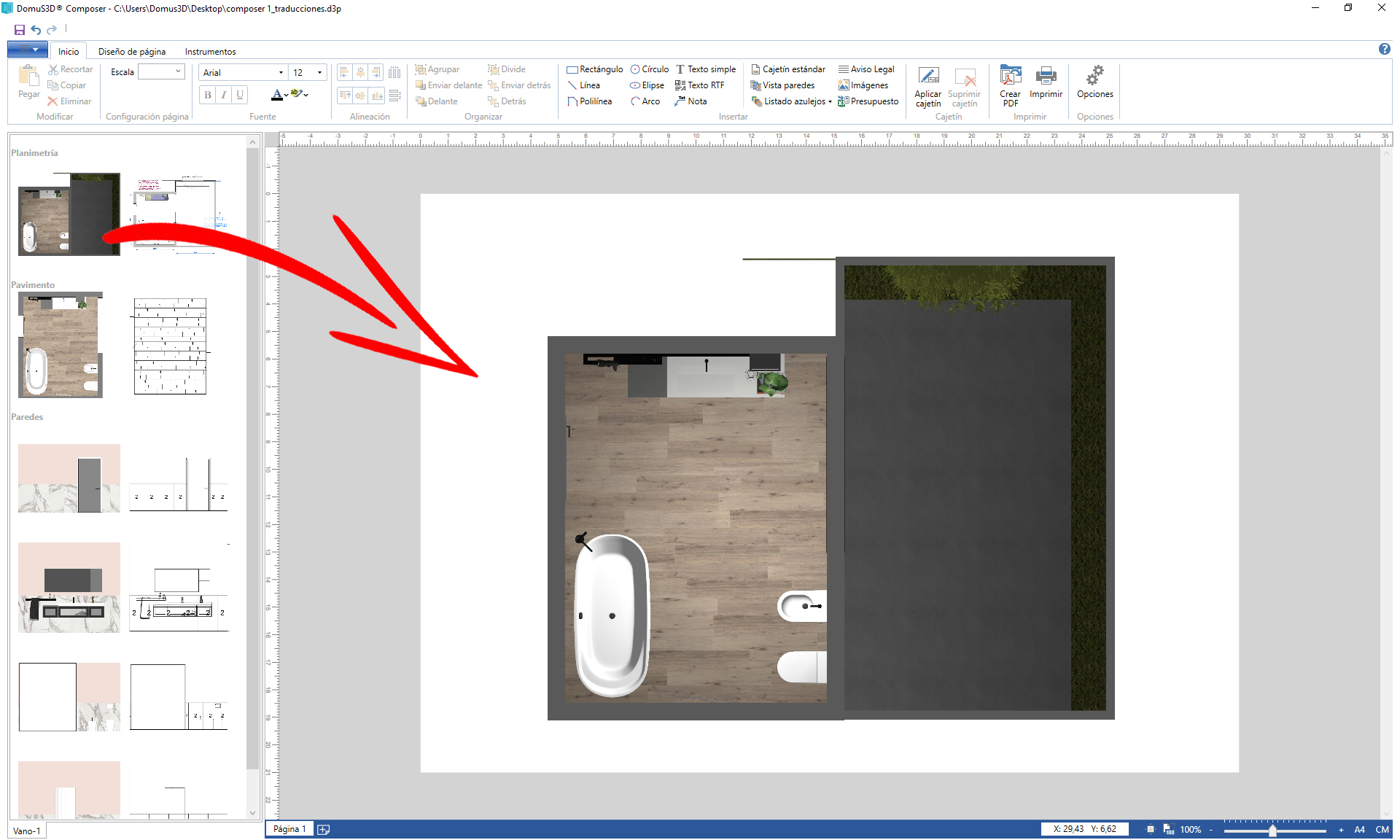
Task: Select the Línea drawing tool
Action: (x=584, y=85)
